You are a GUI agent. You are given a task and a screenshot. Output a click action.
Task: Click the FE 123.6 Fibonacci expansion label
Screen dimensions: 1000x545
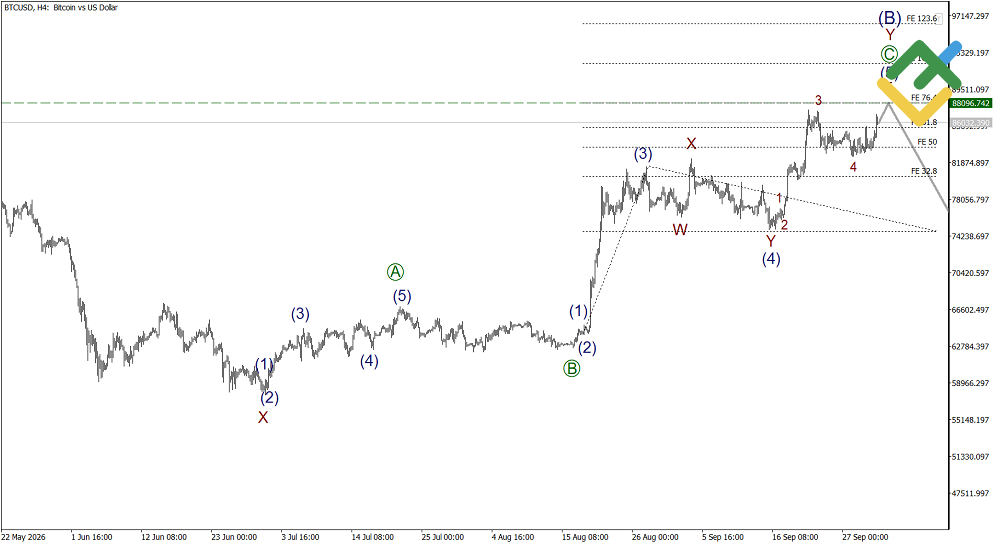pyautogui.click(x=922, y=18)
